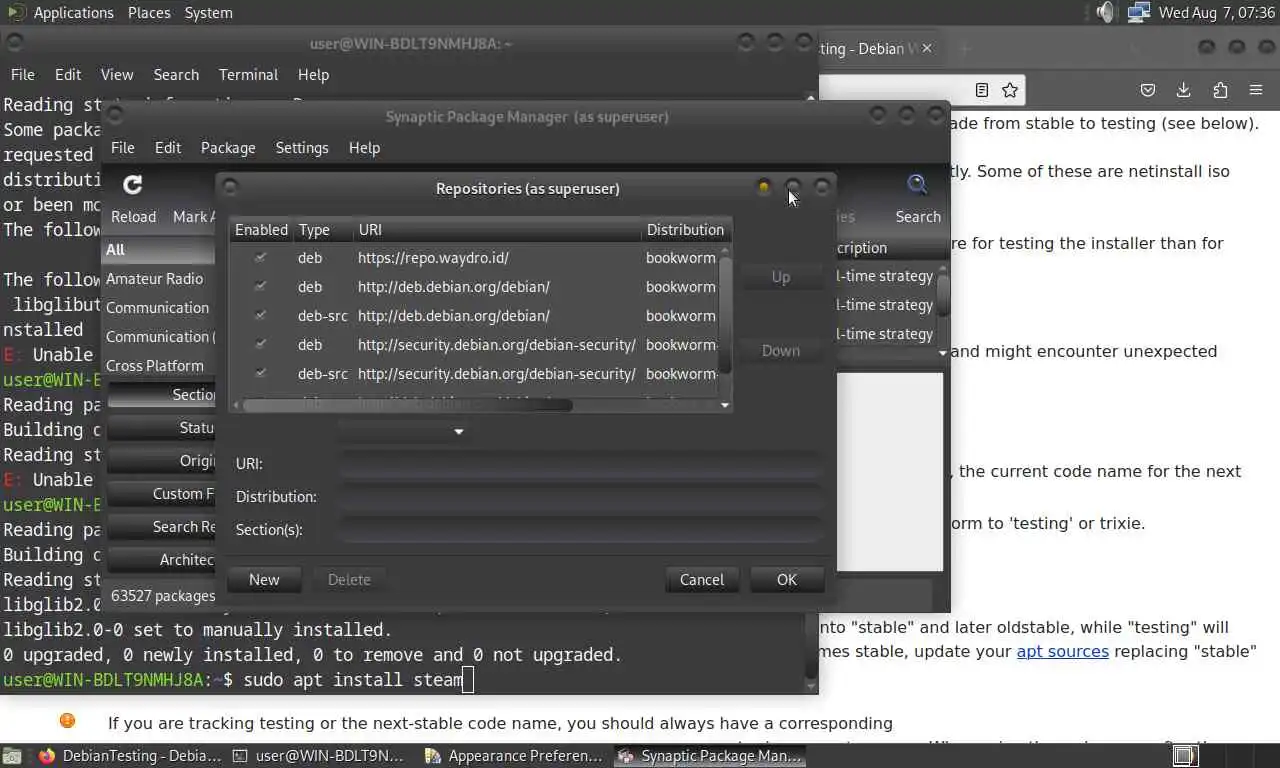Bookmark this page with the star icon
The width and height of the screenshot is (1280, 768).
[x=1010, y=90]
